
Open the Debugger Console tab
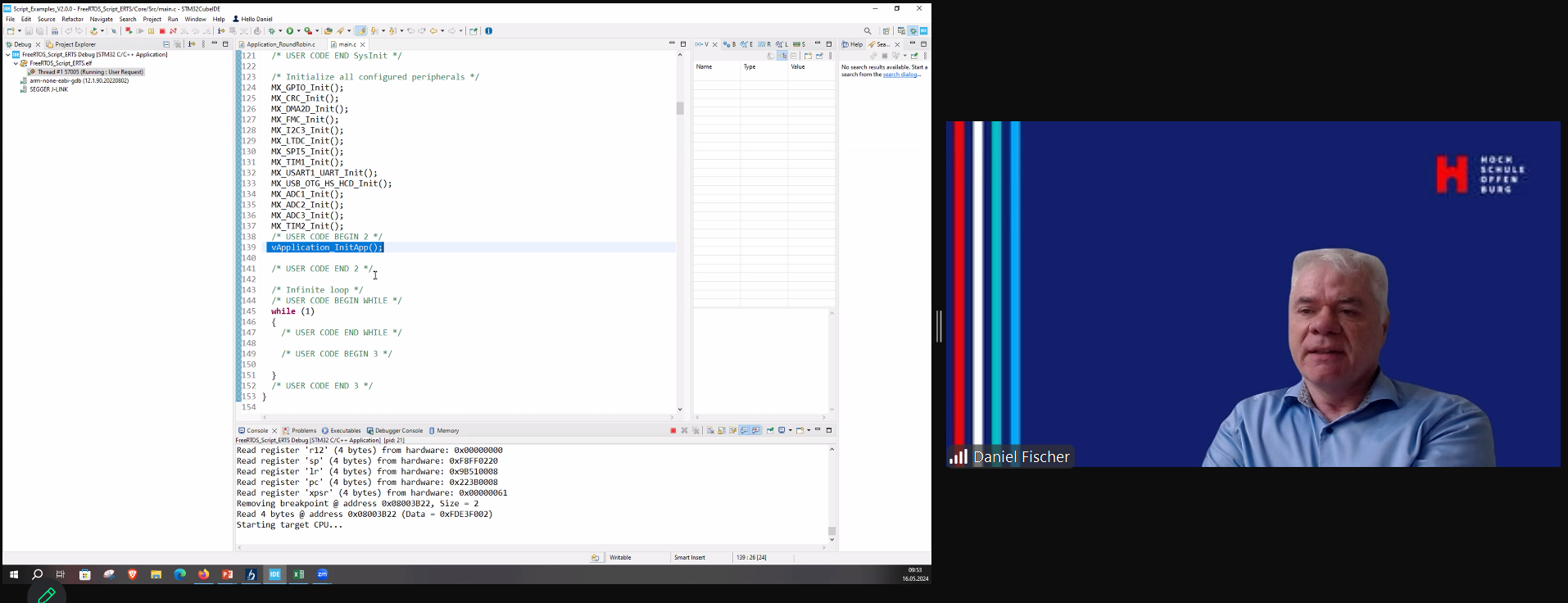coord(398,430)
